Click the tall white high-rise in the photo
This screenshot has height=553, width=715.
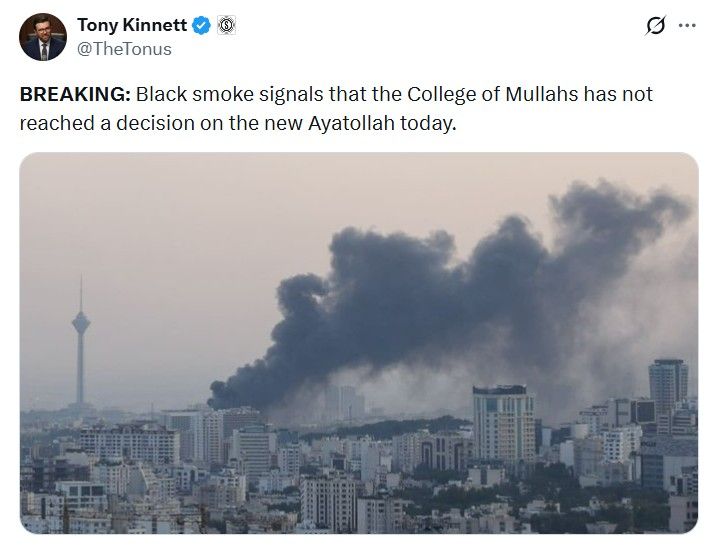[504, 420]
